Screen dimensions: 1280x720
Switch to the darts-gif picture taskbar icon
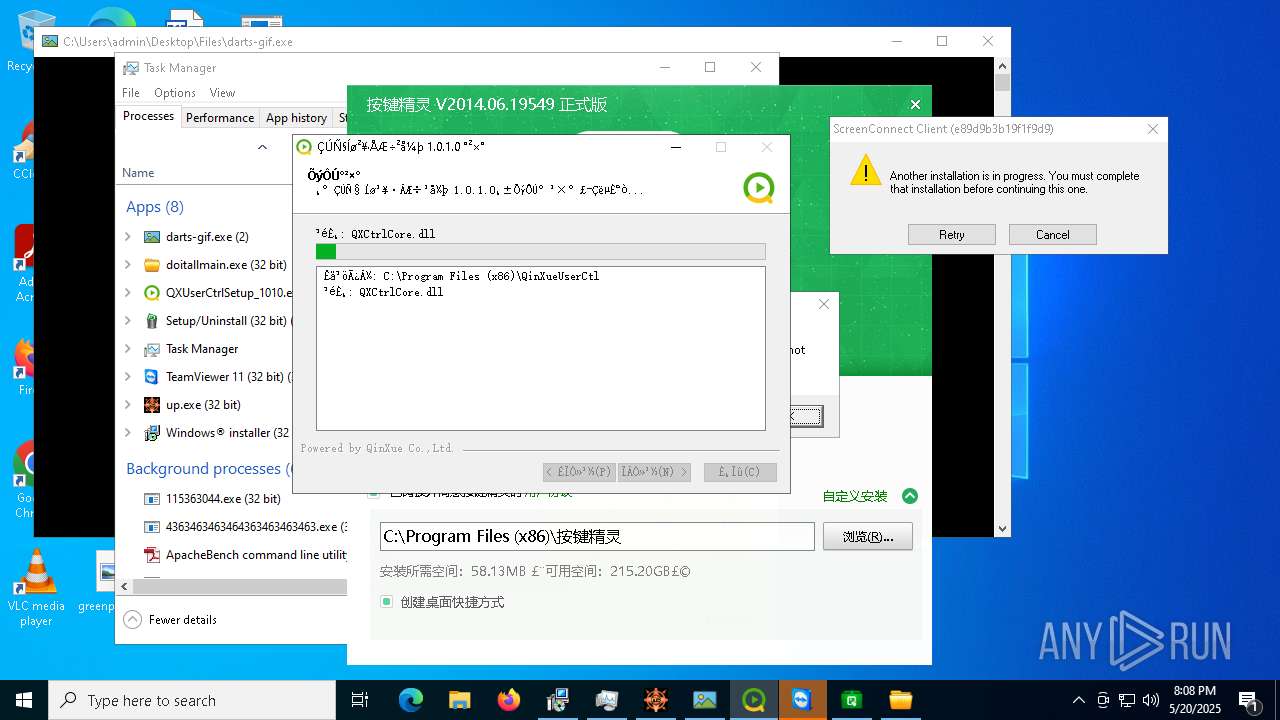[x=705, y=700]
